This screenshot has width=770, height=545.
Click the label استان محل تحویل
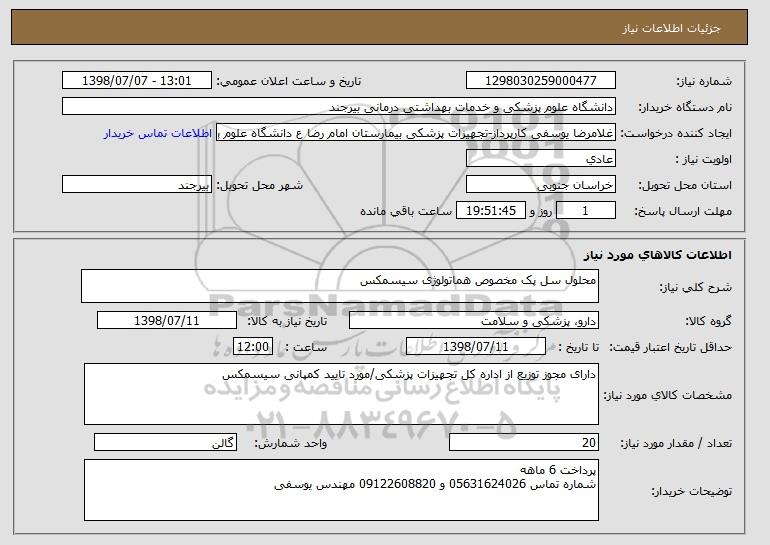(685, 186)
